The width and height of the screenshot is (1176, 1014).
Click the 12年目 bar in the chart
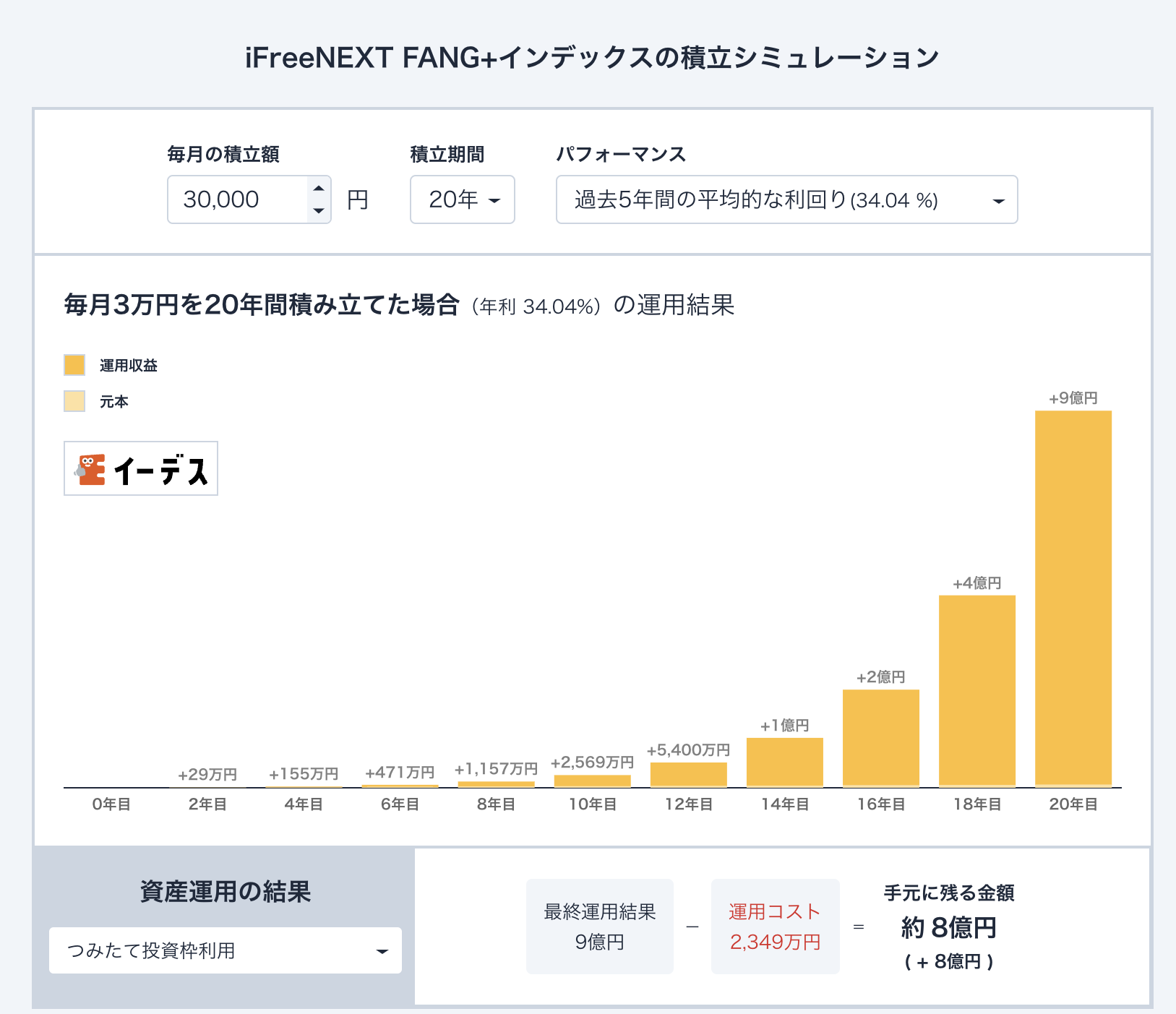689,775
